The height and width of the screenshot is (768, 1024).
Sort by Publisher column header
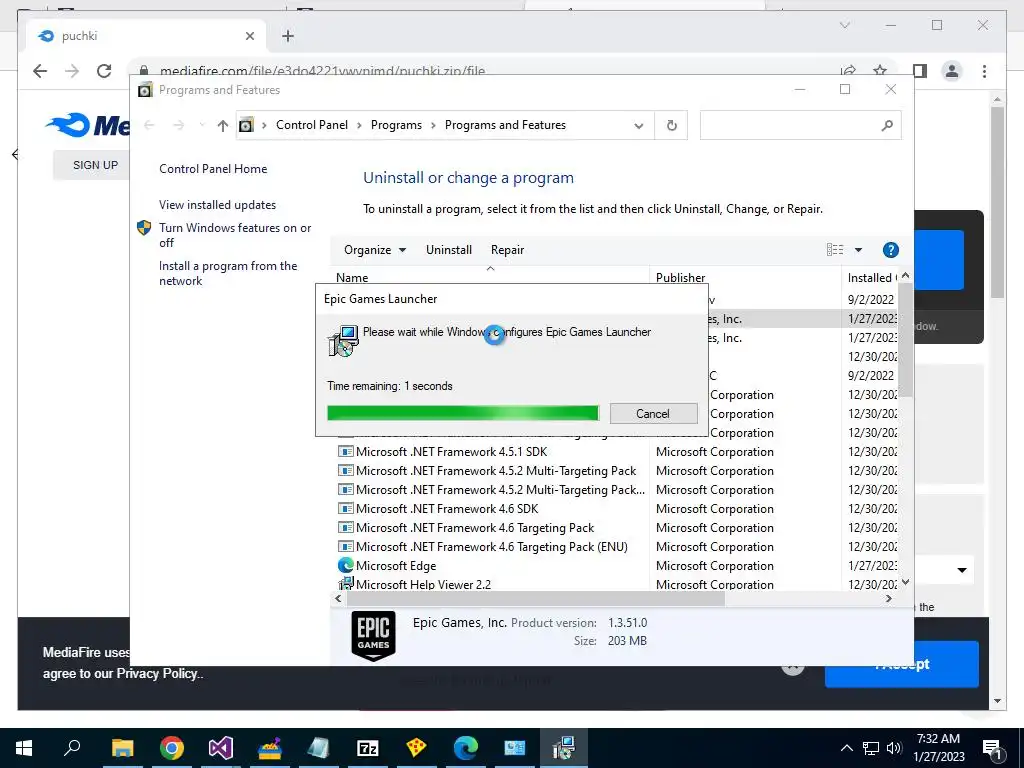pyautogui.click(x=680, y=278)
